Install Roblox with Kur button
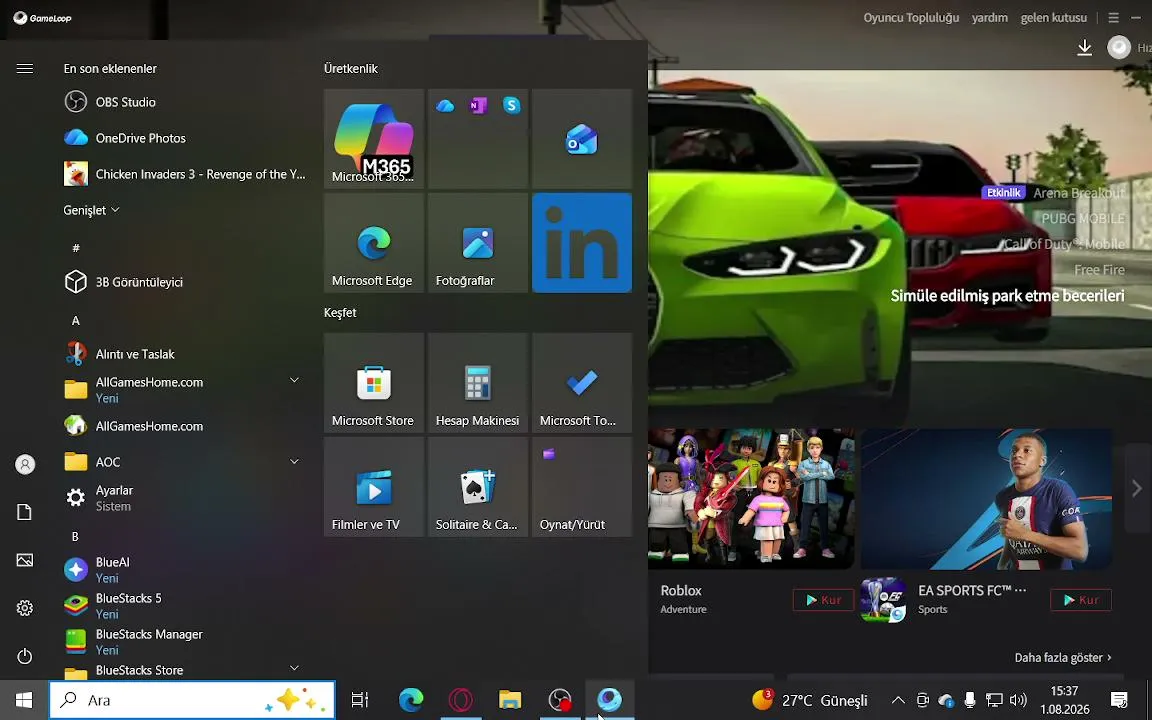This screenshot has height=720, width=1152. coord(823,600)
